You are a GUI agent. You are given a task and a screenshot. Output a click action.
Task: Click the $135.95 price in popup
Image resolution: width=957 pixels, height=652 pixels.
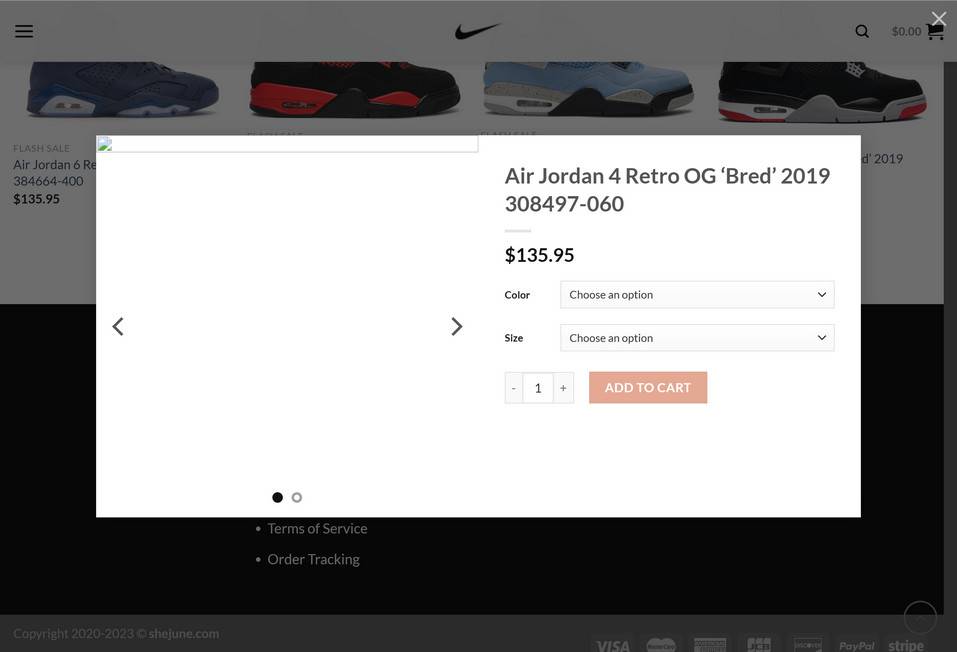tap(540, 255)
